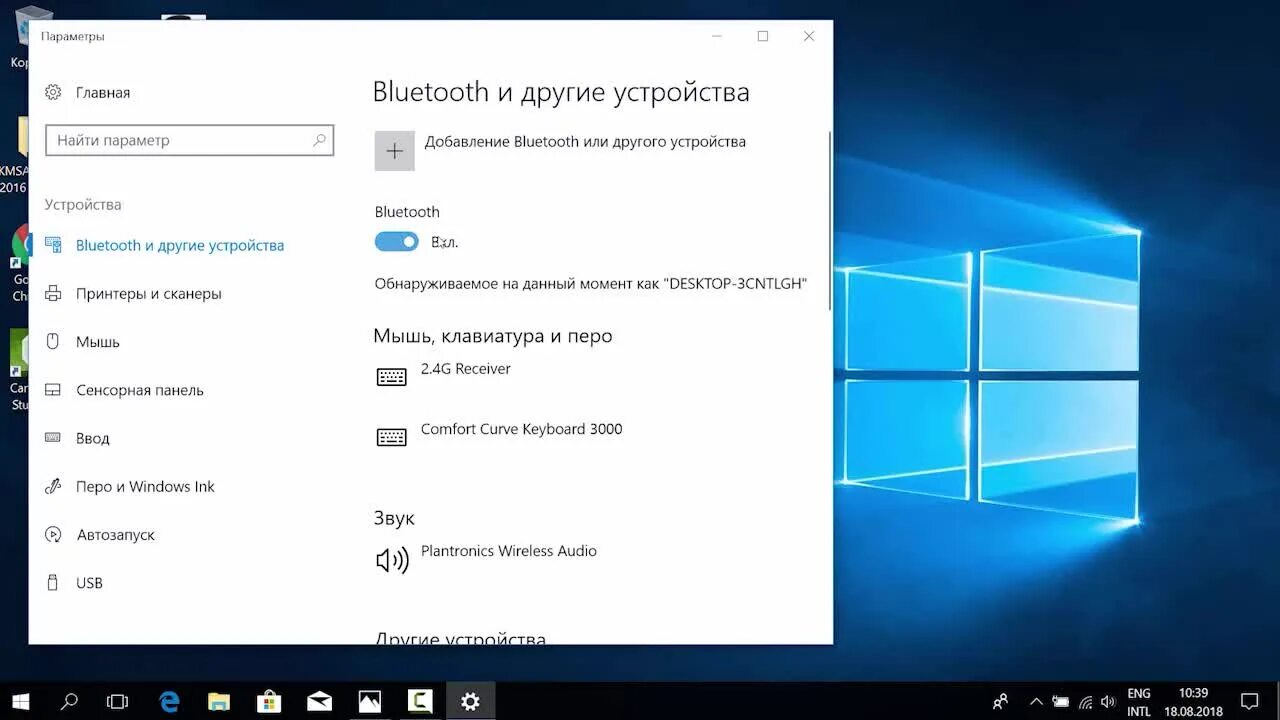The height and width of the screenshot is (720, 1280).
Task: Click the pen icon beside Windows Ink
Action: click(54, 486)
